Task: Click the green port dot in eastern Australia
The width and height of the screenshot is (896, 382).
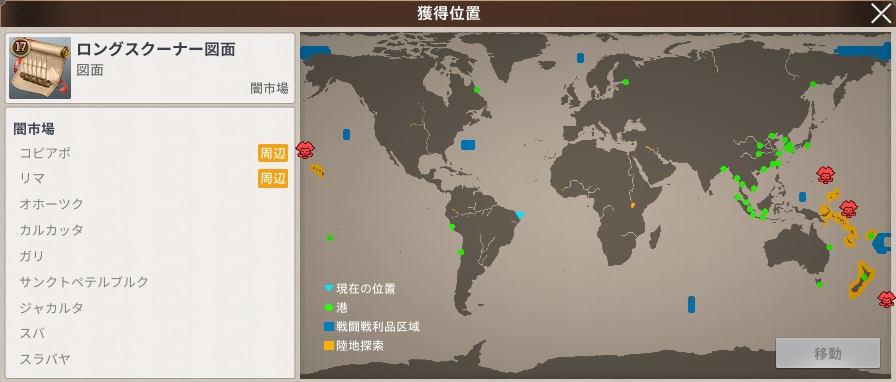Action: (829, 247)
